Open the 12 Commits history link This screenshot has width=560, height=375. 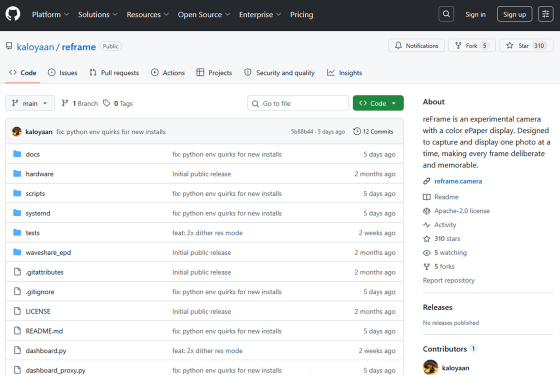(x=373, y=131)
